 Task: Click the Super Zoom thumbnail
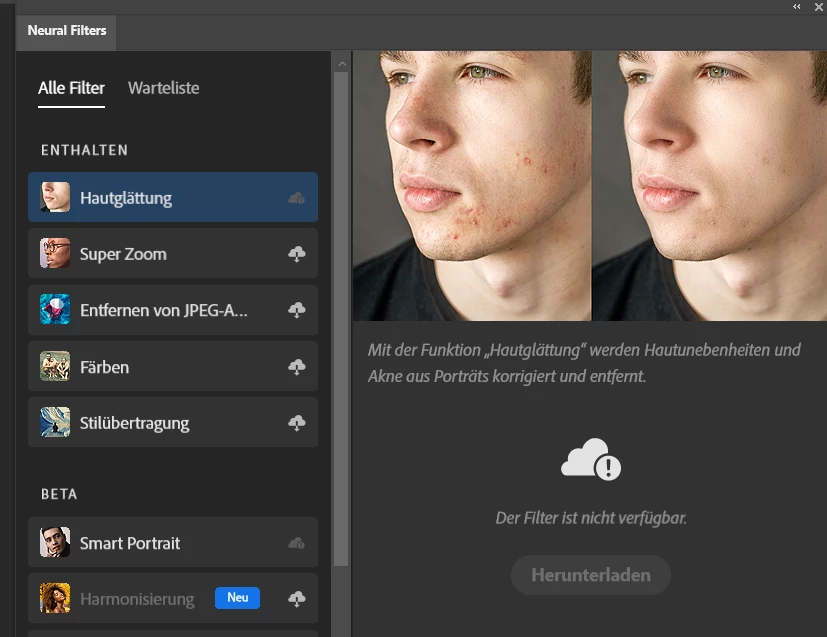[x=55, y=253]
